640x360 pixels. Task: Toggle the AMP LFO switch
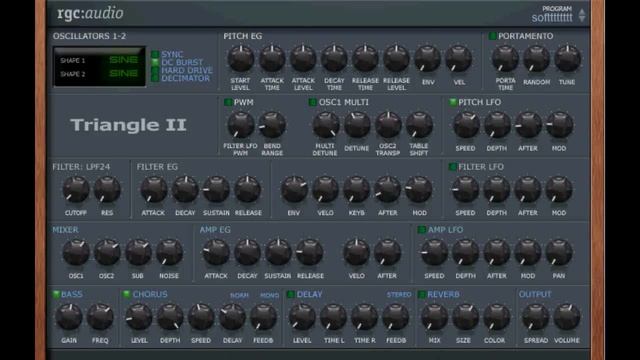click(x=422, y=229)
